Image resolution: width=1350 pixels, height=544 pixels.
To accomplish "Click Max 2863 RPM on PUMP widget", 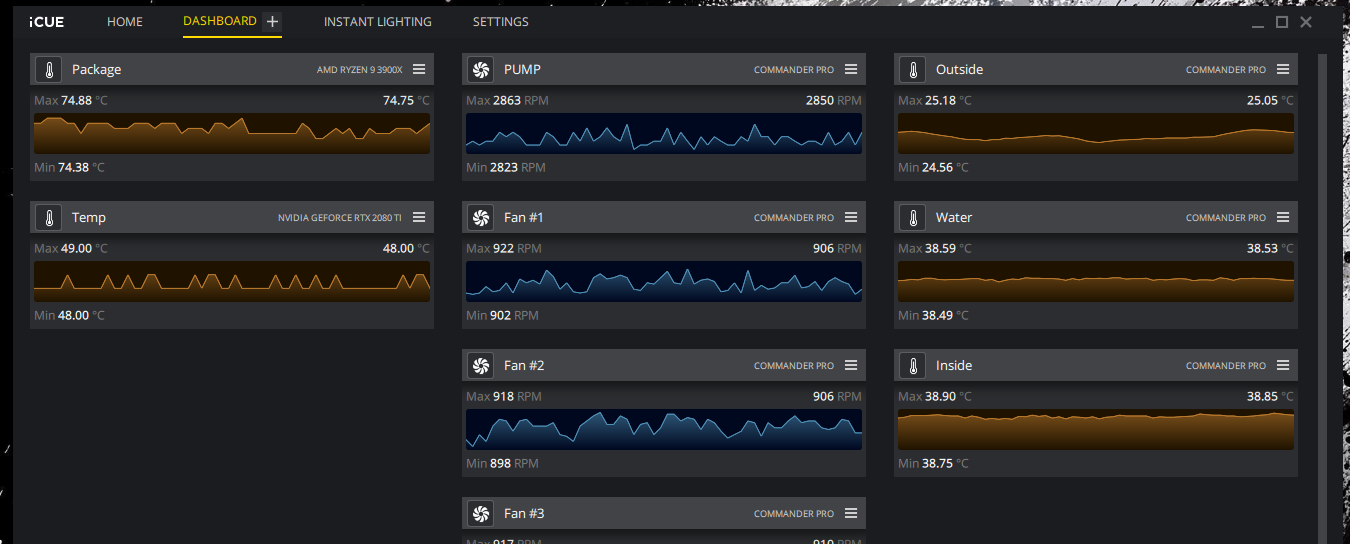I will pos(507,100).
